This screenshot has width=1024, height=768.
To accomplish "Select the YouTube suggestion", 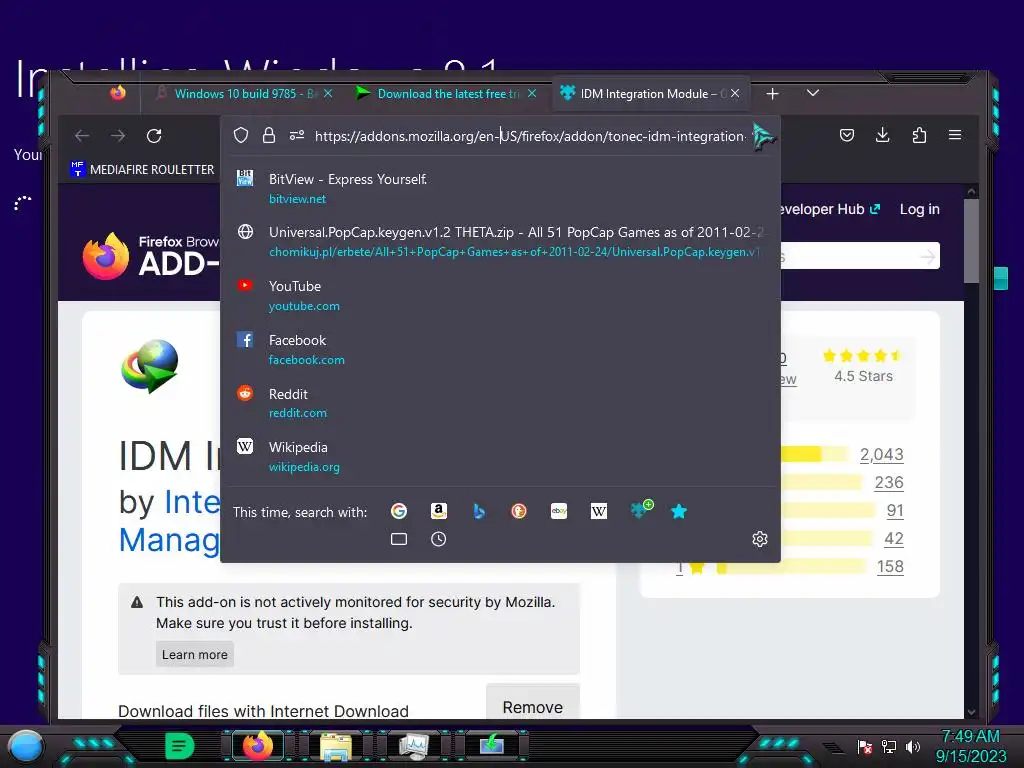I will pos(500,295).
